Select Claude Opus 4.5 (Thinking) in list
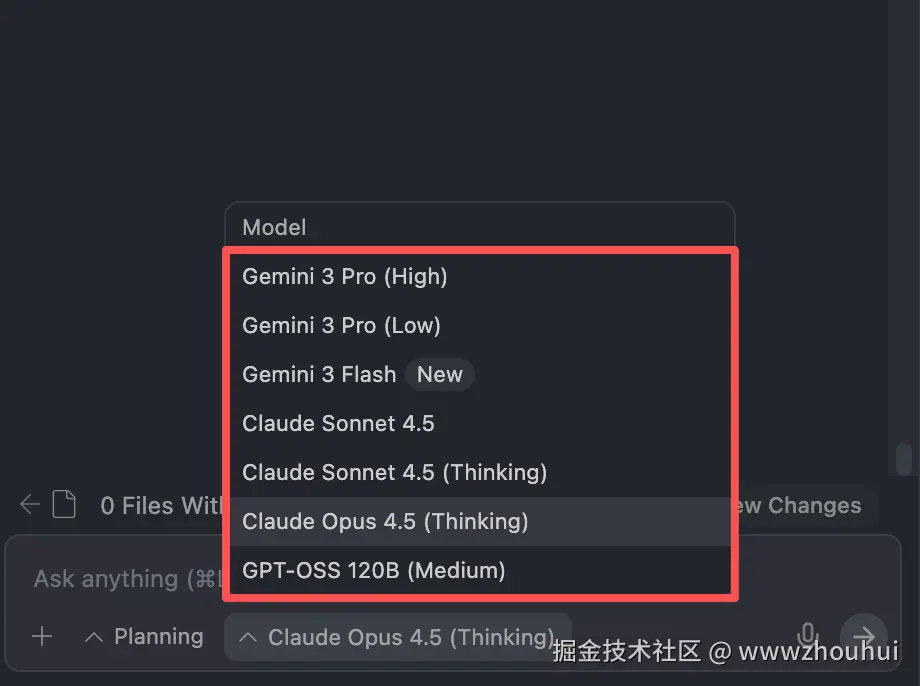920x686 pixels. pyautogui.click(x=385, y=521)
